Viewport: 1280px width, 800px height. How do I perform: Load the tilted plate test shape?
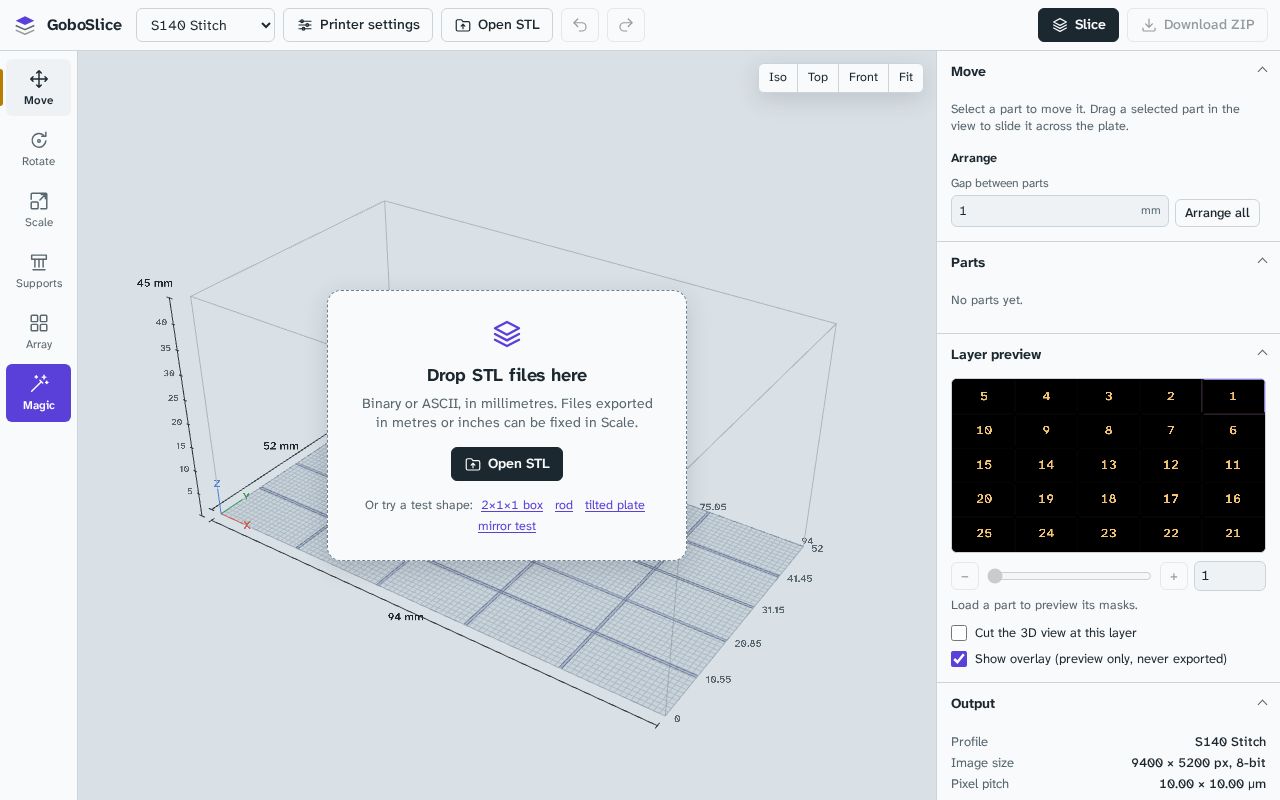[x=615, y=505]
